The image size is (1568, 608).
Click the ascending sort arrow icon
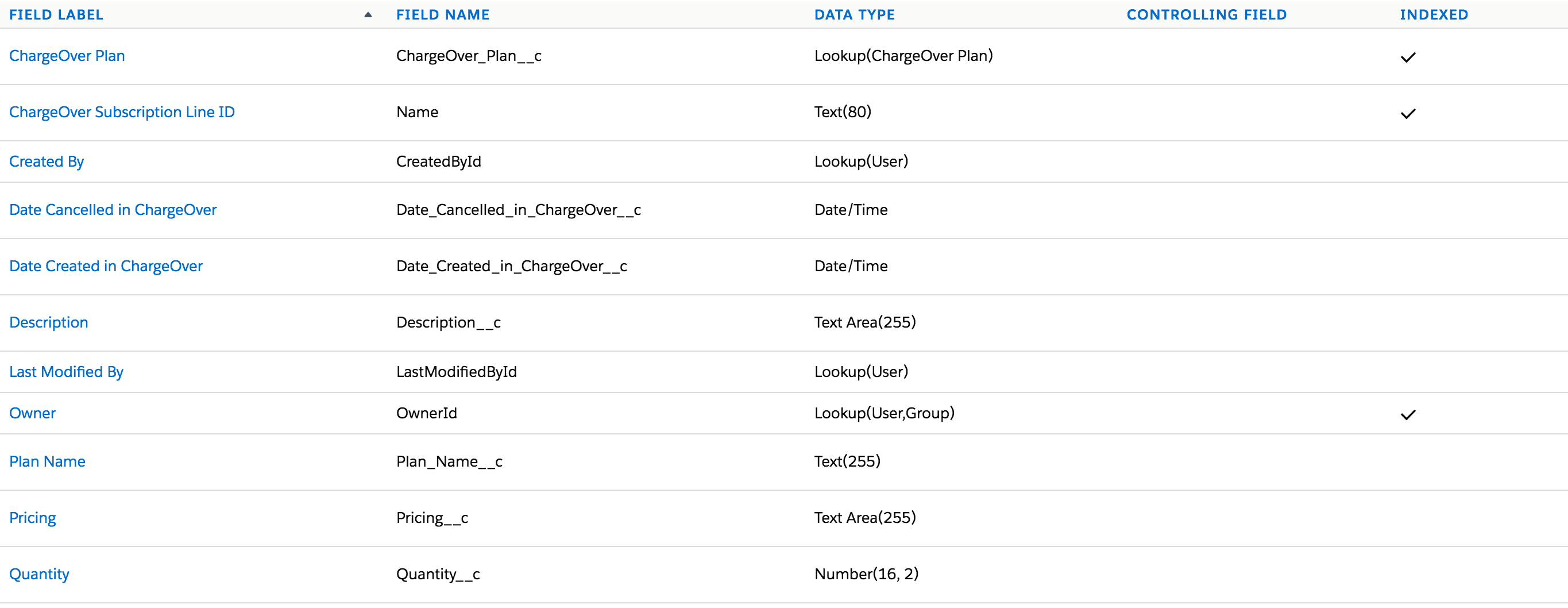point(368,14)
